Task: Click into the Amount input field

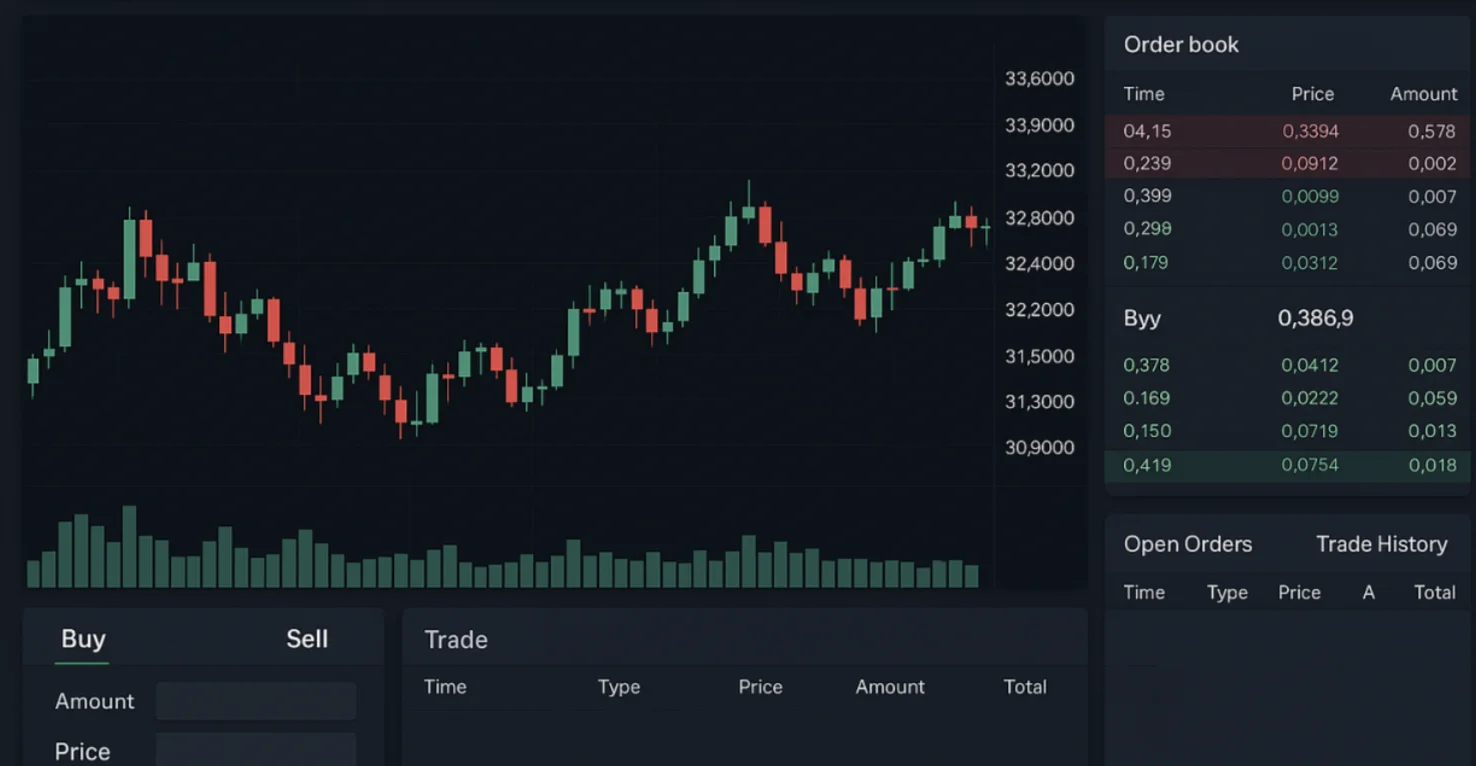Action: (x=256, y=701)
